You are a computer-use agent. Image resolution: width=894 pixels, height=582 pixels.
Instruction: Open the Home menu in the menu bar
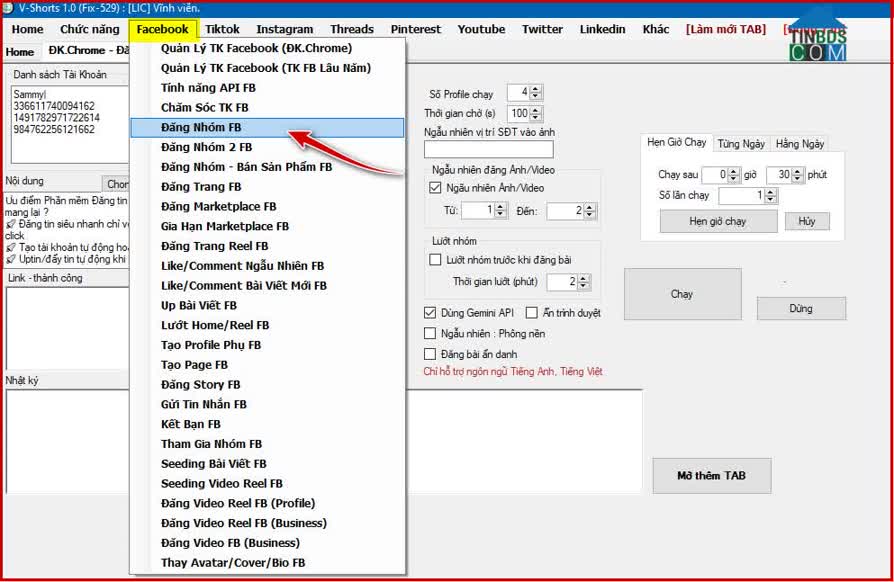pyautogui.click(x=27, y=29)
